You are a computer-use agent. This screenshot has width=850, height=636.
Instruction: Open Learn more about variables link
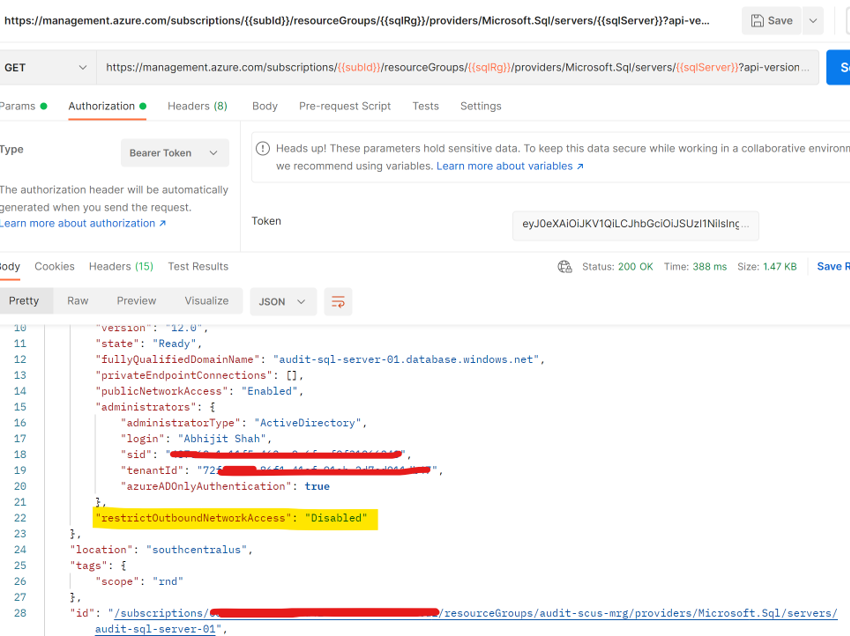510,166
